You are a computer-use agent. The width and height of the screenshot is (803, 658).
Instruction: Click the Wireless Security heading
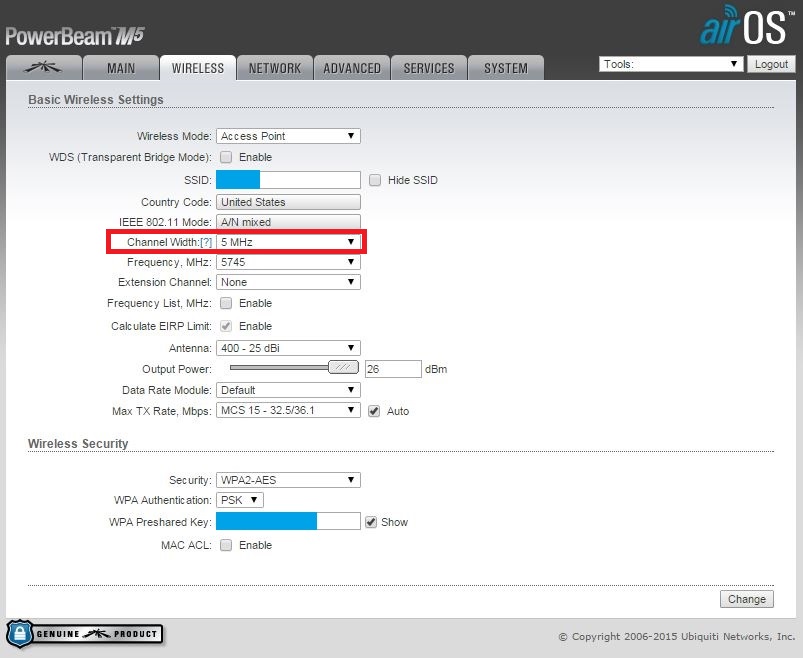[x=78, y=443]
